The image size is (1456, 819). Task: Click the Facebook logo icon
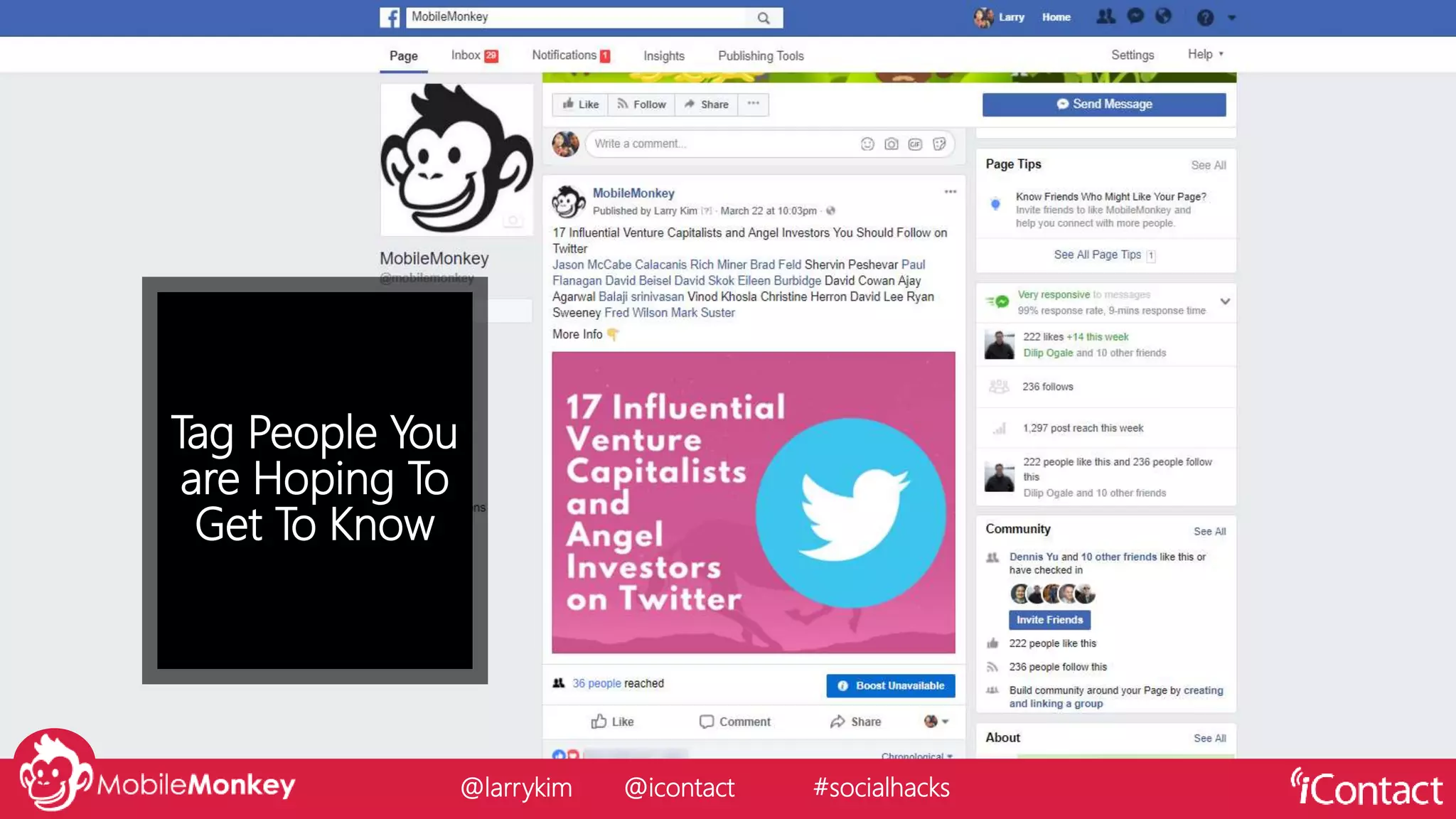(390, 17)
